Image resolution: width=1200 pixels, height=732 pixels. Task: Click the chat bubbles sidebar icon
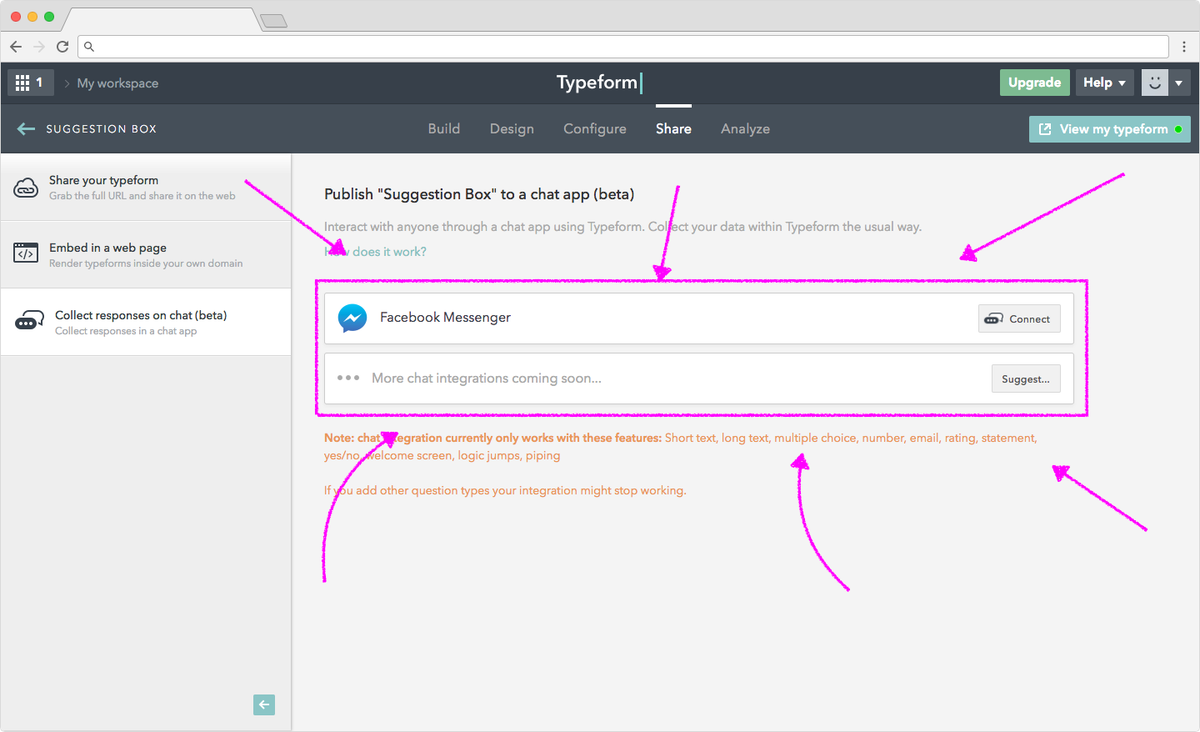[28, 322]
